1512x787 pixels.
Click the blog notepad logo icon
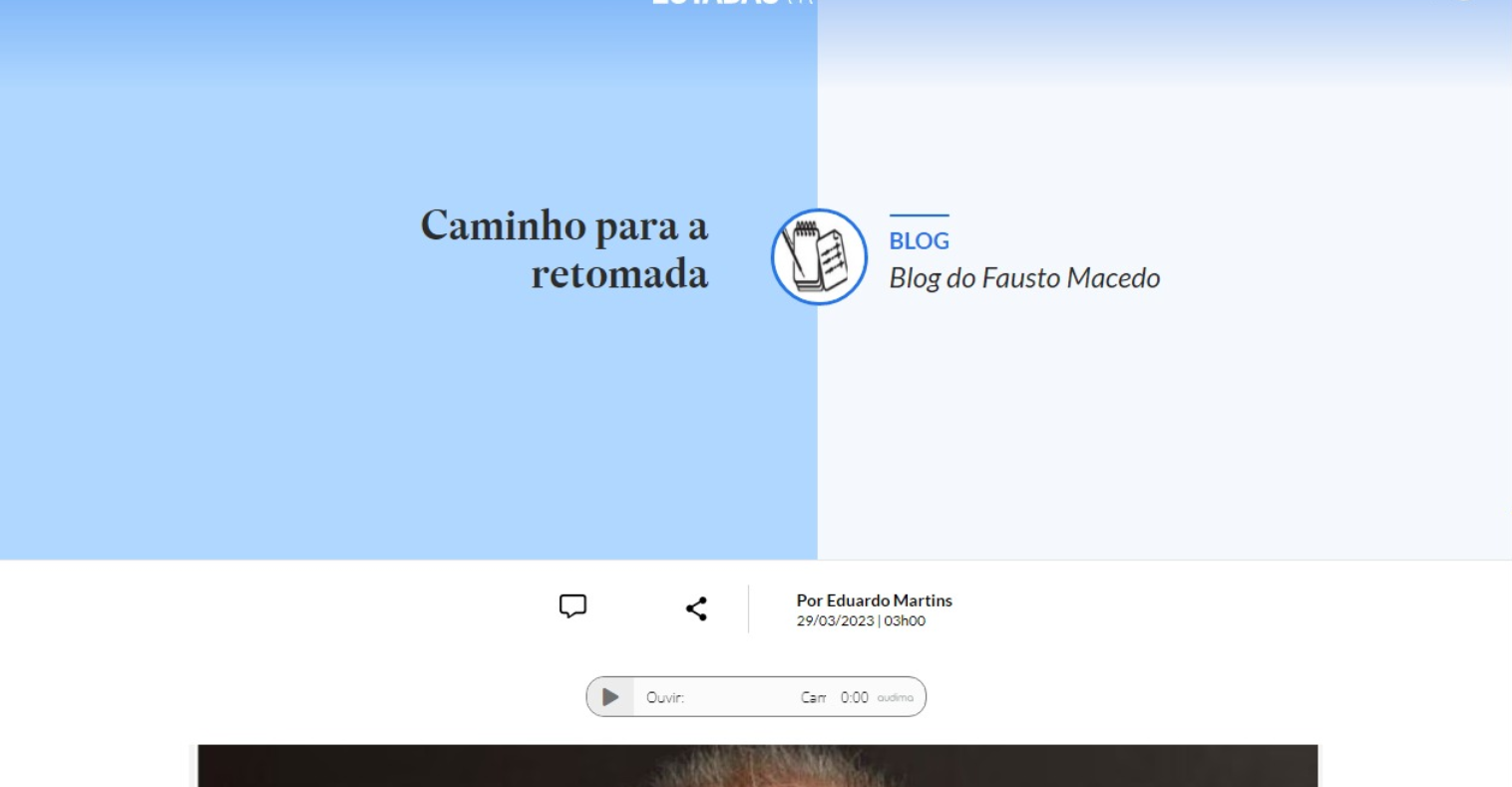[x=819, y=256]
